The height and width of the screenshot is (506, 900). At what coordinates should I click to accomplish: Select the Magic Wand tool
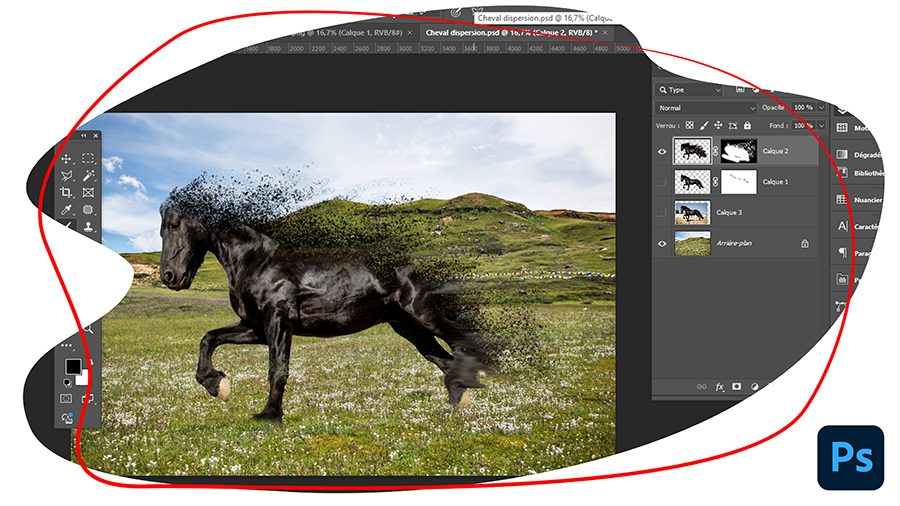(x=88, y=175)
